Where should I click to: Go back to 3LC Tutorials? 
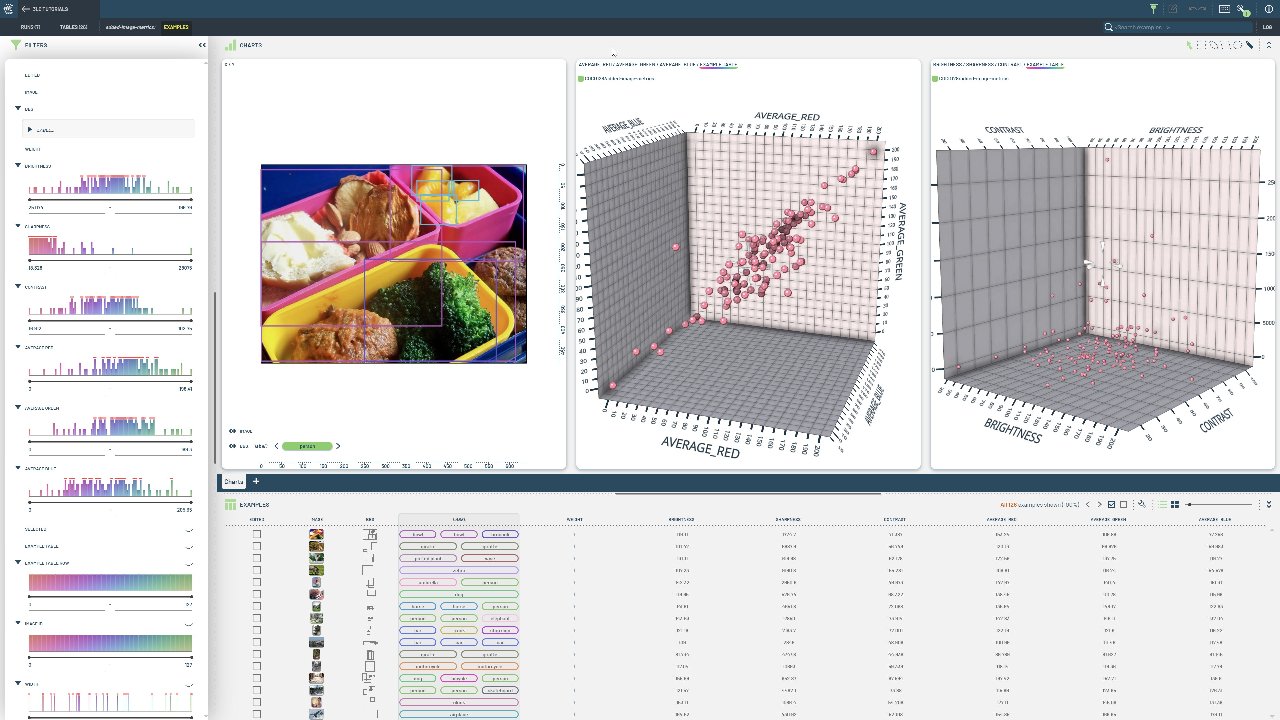[44, 9]
